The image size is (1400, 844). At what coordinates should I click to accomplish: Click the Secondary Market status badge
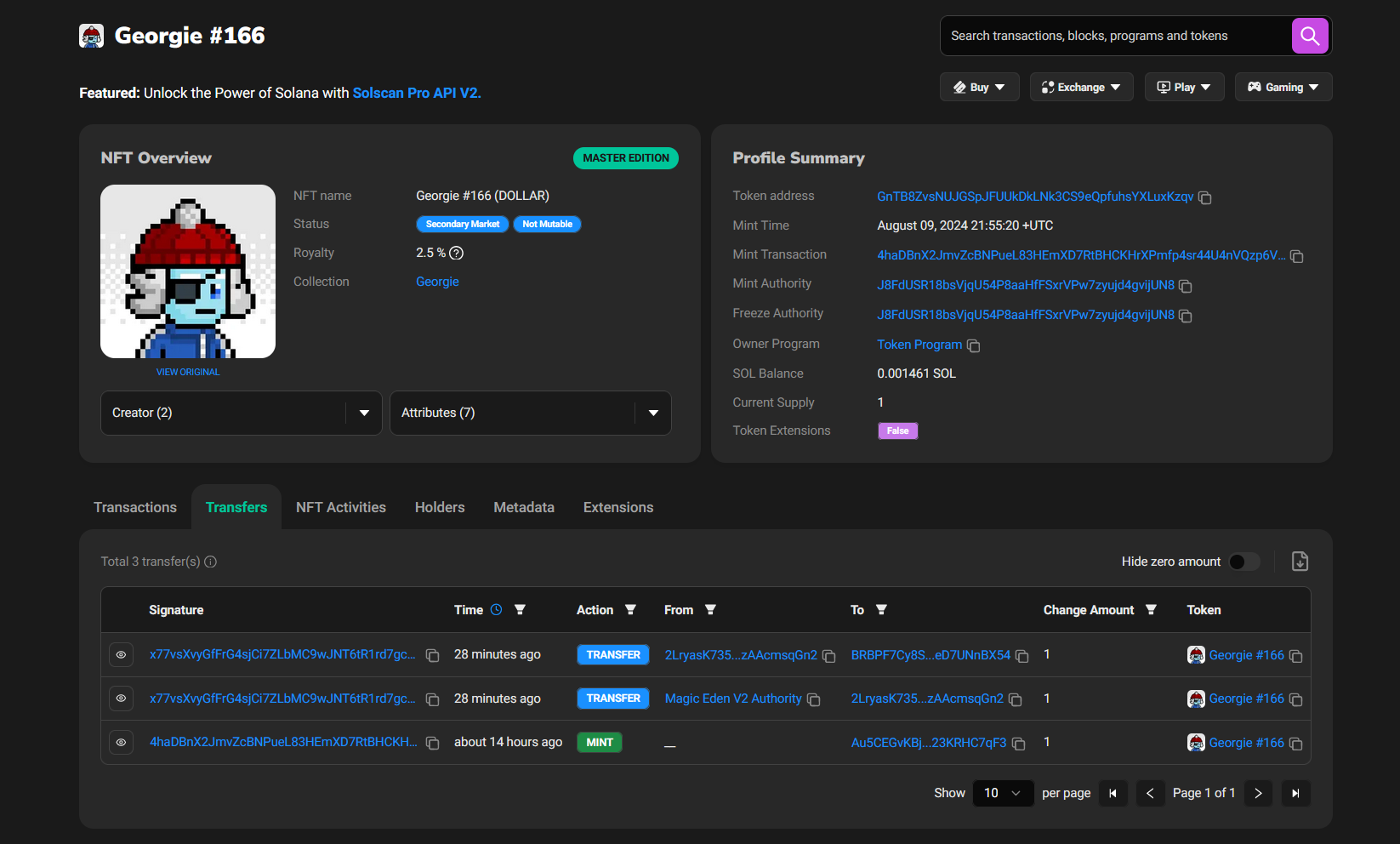[x=463, y=224]
